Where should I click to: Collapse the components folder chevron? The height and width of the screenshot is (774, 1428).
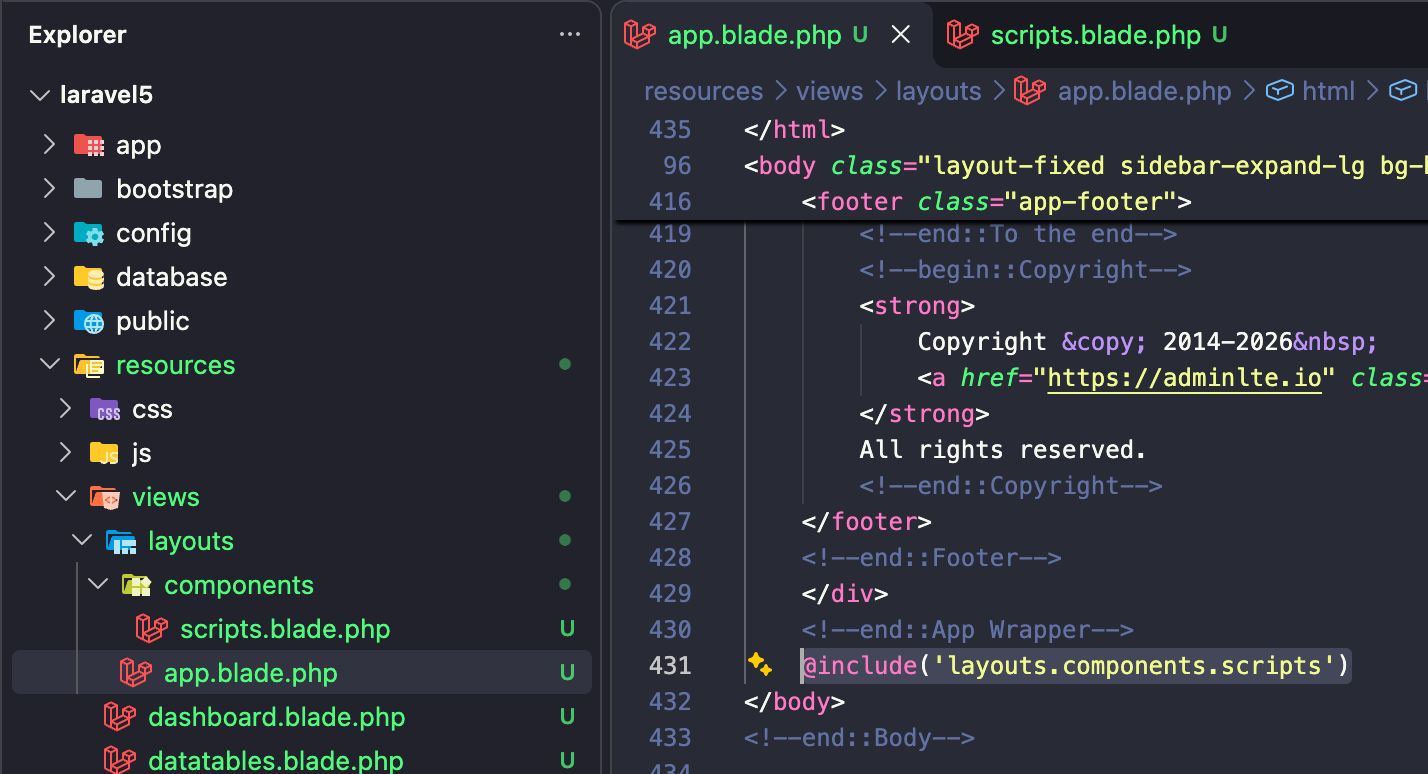(97, 585)
